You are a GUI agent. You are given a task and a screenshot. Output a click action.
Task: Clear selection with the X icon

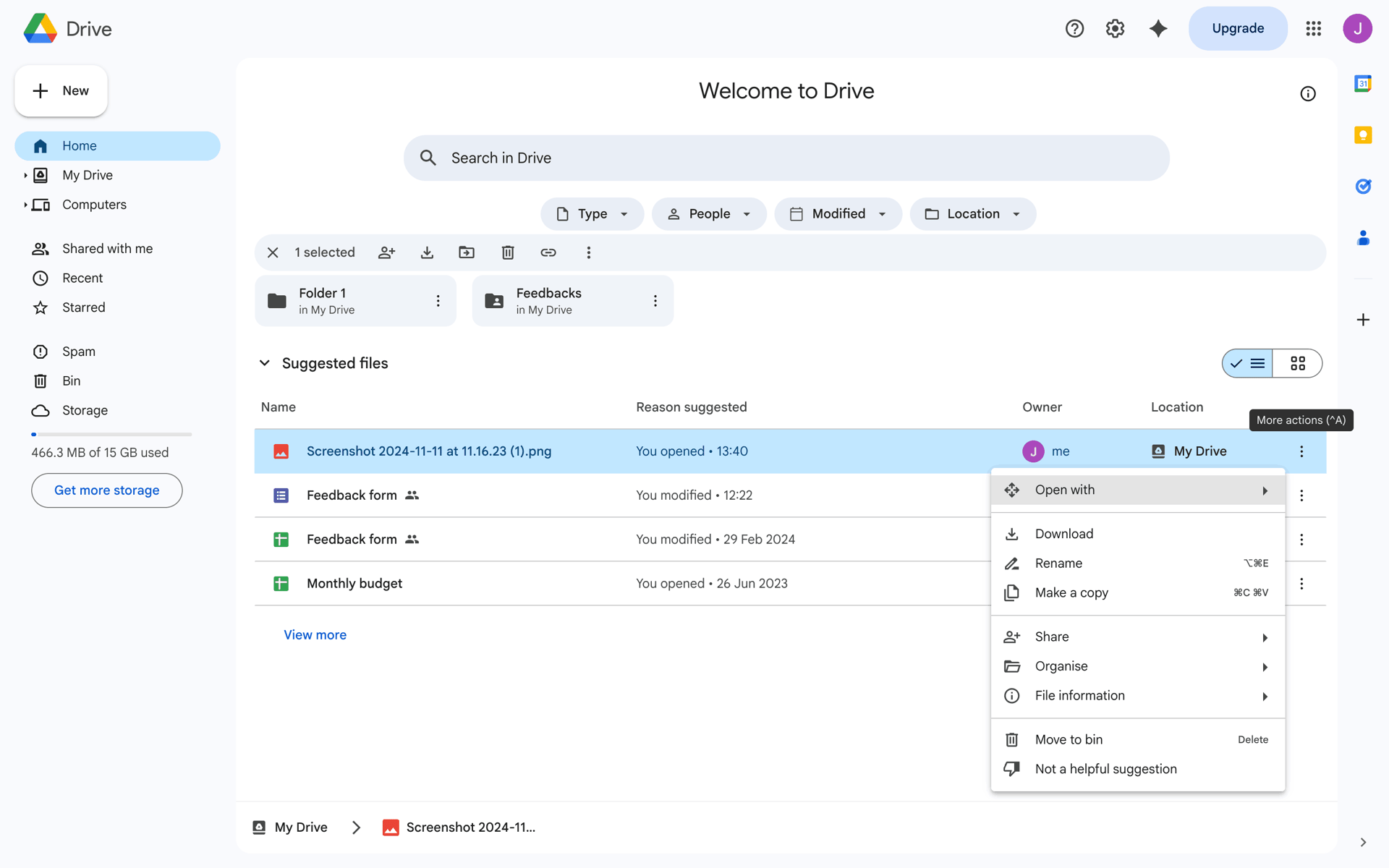click(273, 252)
